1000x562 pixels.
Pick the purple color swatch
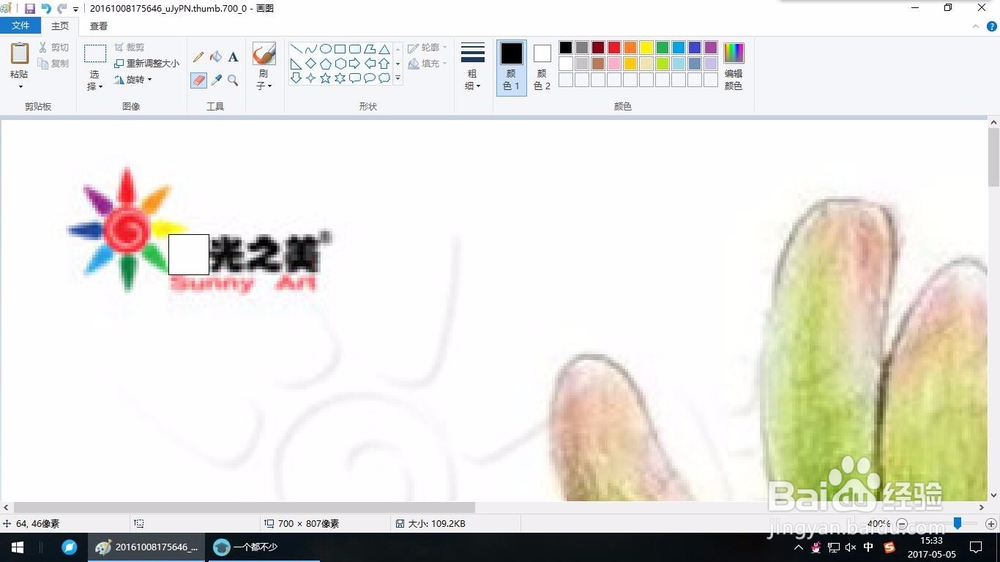pos(710,48)
